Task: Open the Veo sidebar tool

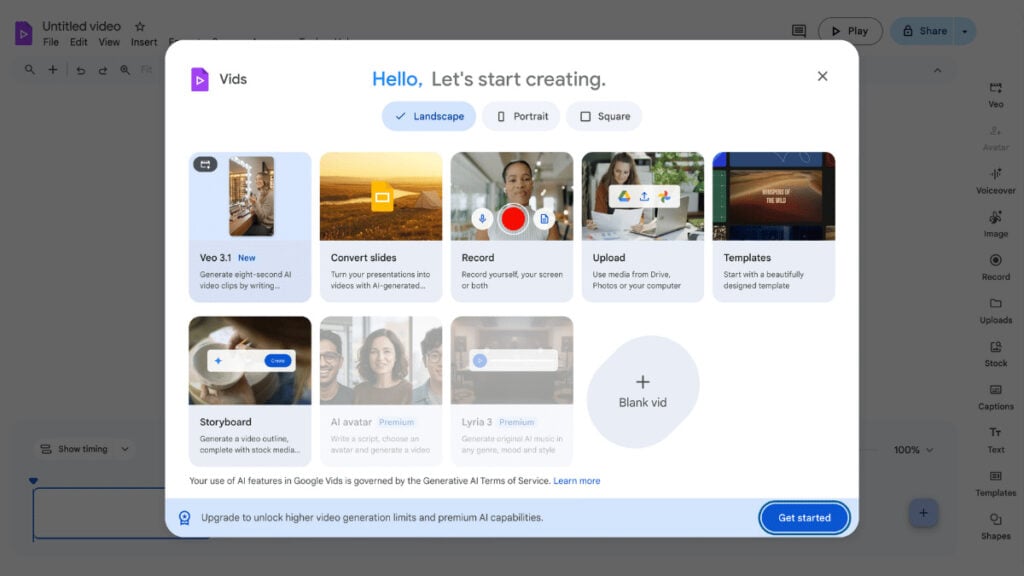Action: click(x=995, y=95)
